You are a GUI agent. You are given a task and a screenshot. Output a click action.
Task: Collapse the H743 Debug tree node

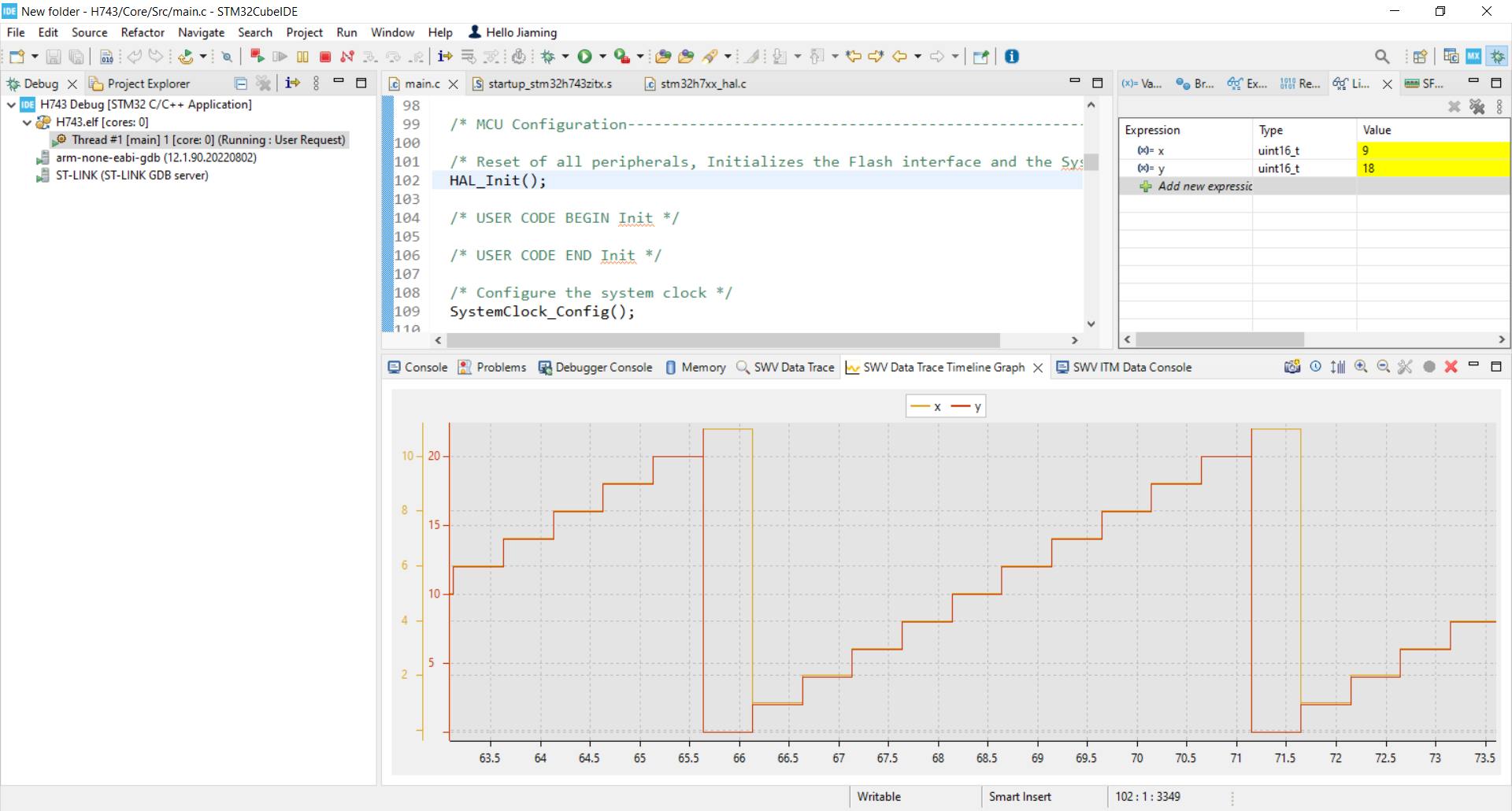[x=11, y=105]
